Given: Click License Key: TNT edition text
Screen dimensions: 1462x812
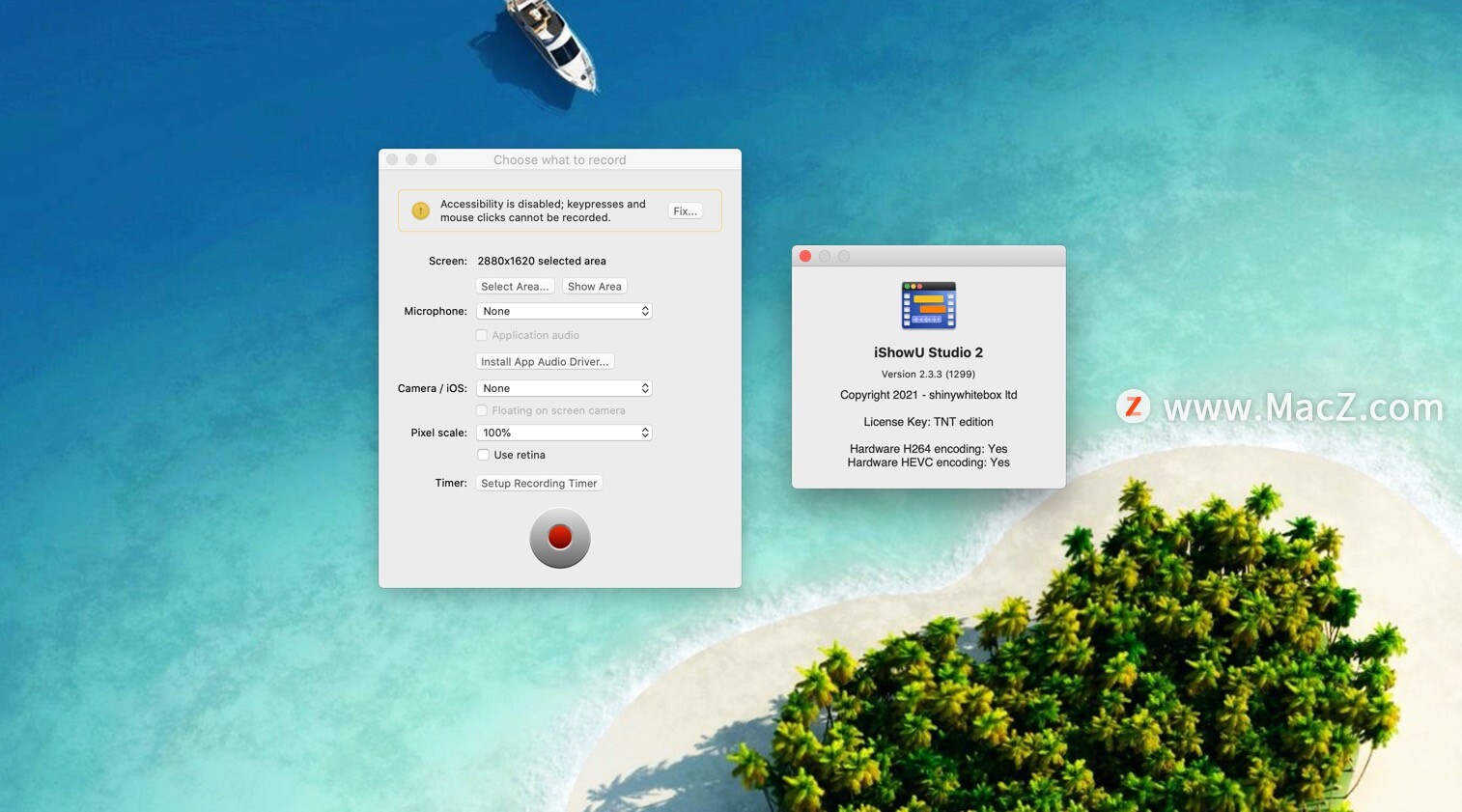Looking at the screenshot, I should 928,422.
